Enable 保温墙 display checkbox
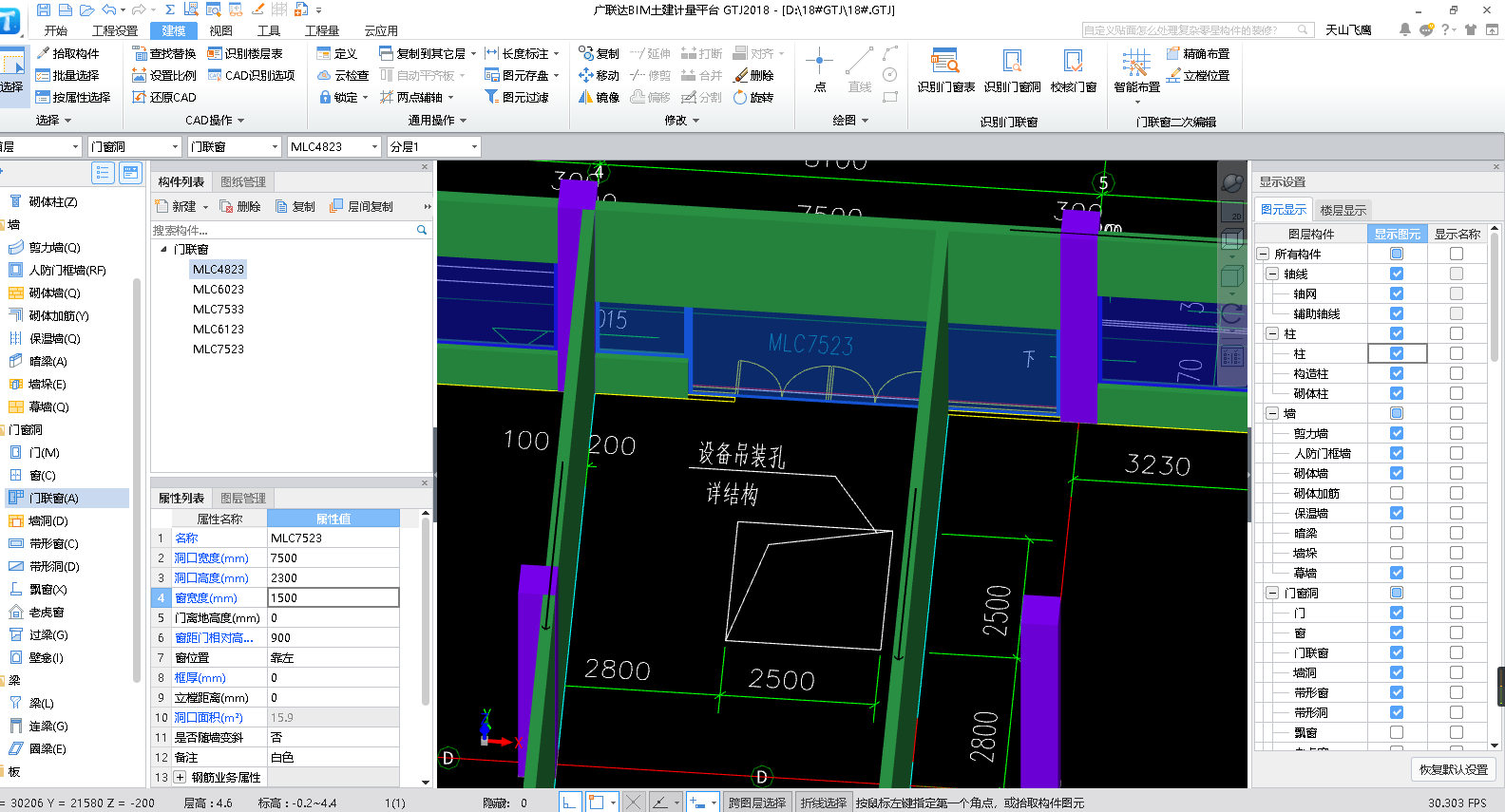 (1397, 513)
